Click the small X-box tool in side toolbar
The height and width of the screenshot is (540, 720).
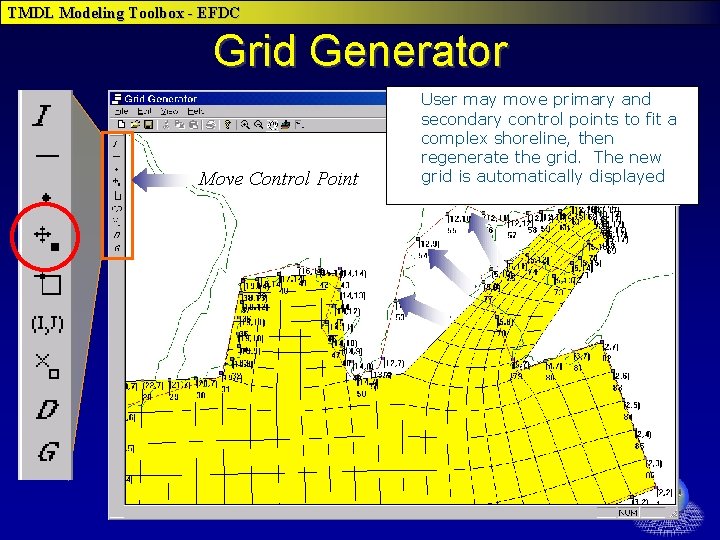click(117, 222)
